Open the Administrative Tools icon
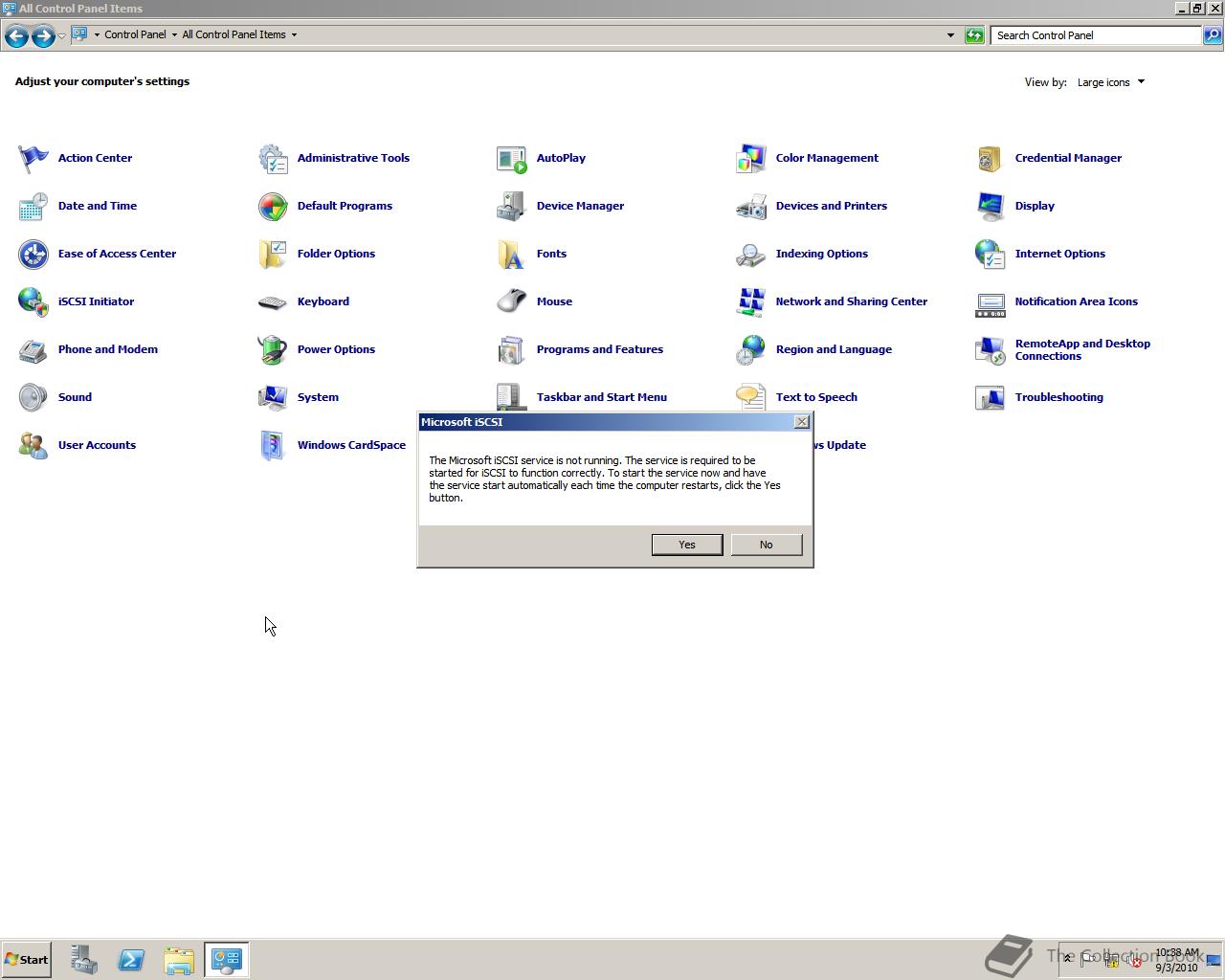Viewport: 1225px width, 980px height. [x=273, y=159]
